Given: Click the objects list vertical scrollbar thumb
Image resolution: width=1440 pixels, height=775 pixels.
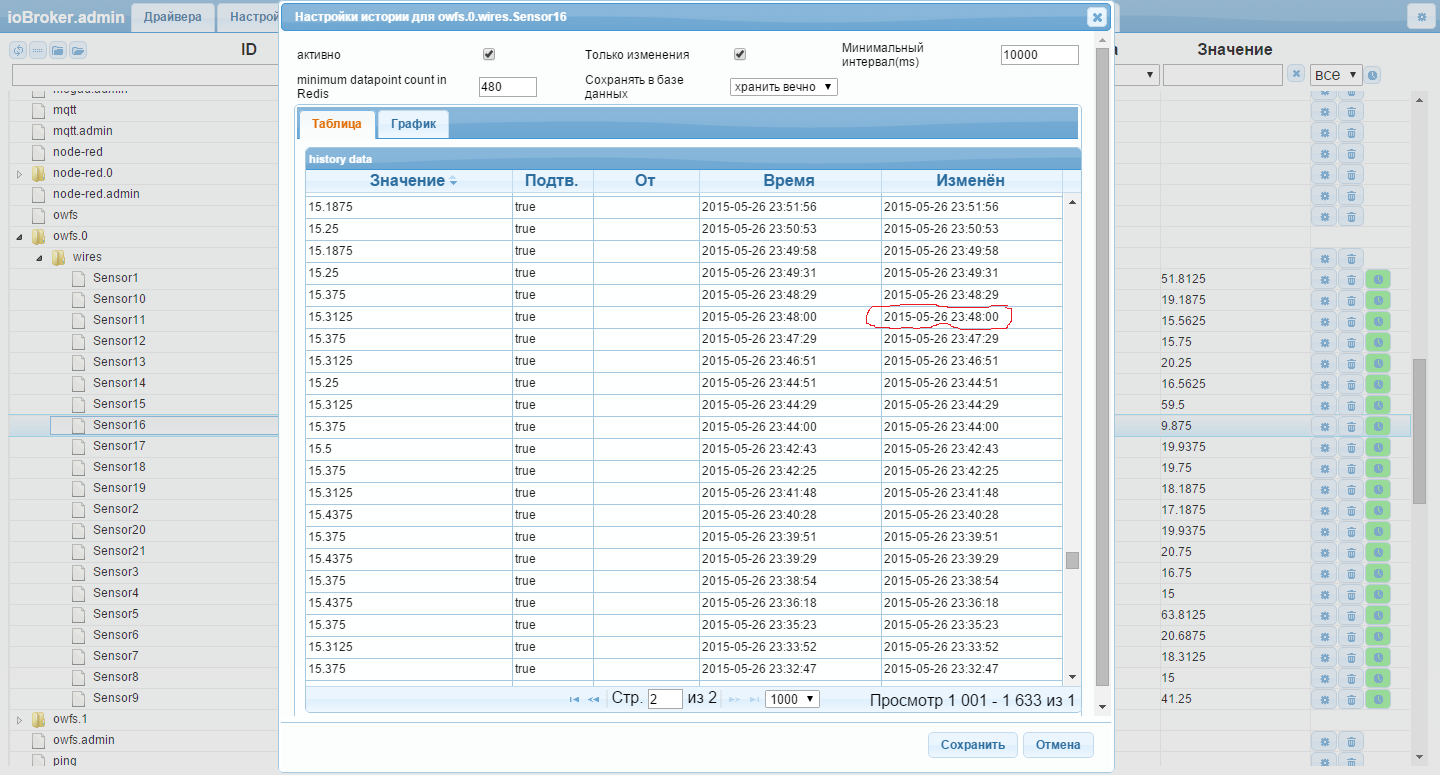Looking at the screenshot, I should point(1419,432).
